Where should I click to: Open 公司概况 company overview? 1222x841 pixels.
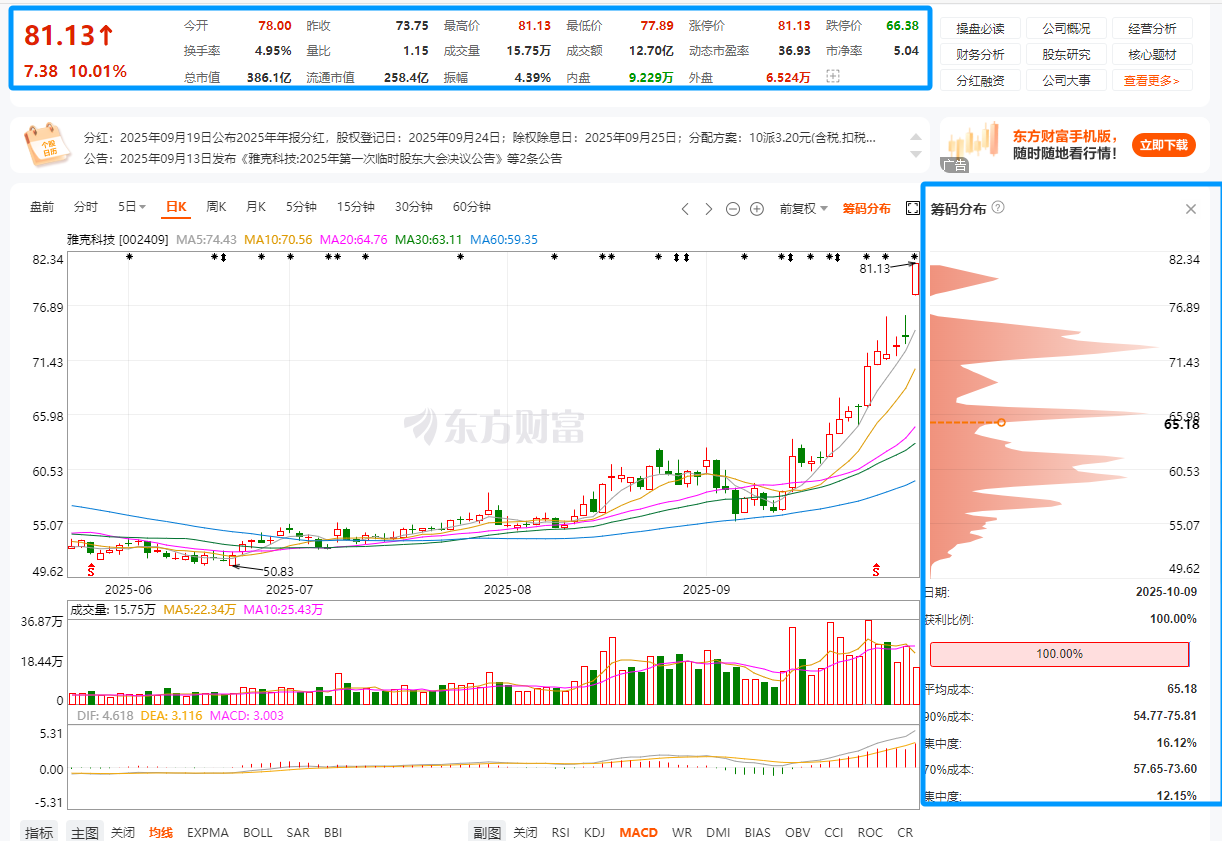tap(1066, 28)
